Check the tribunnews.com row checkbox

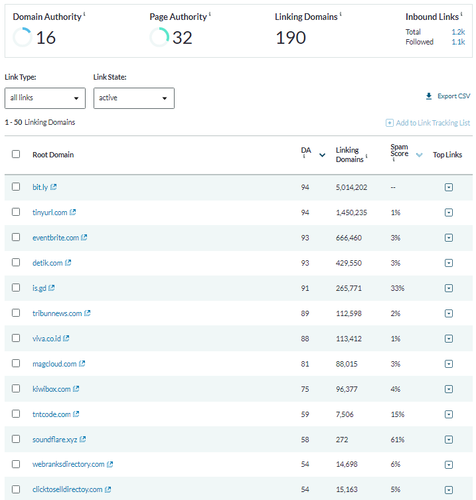pyautogui.click(x=16, y=313)
